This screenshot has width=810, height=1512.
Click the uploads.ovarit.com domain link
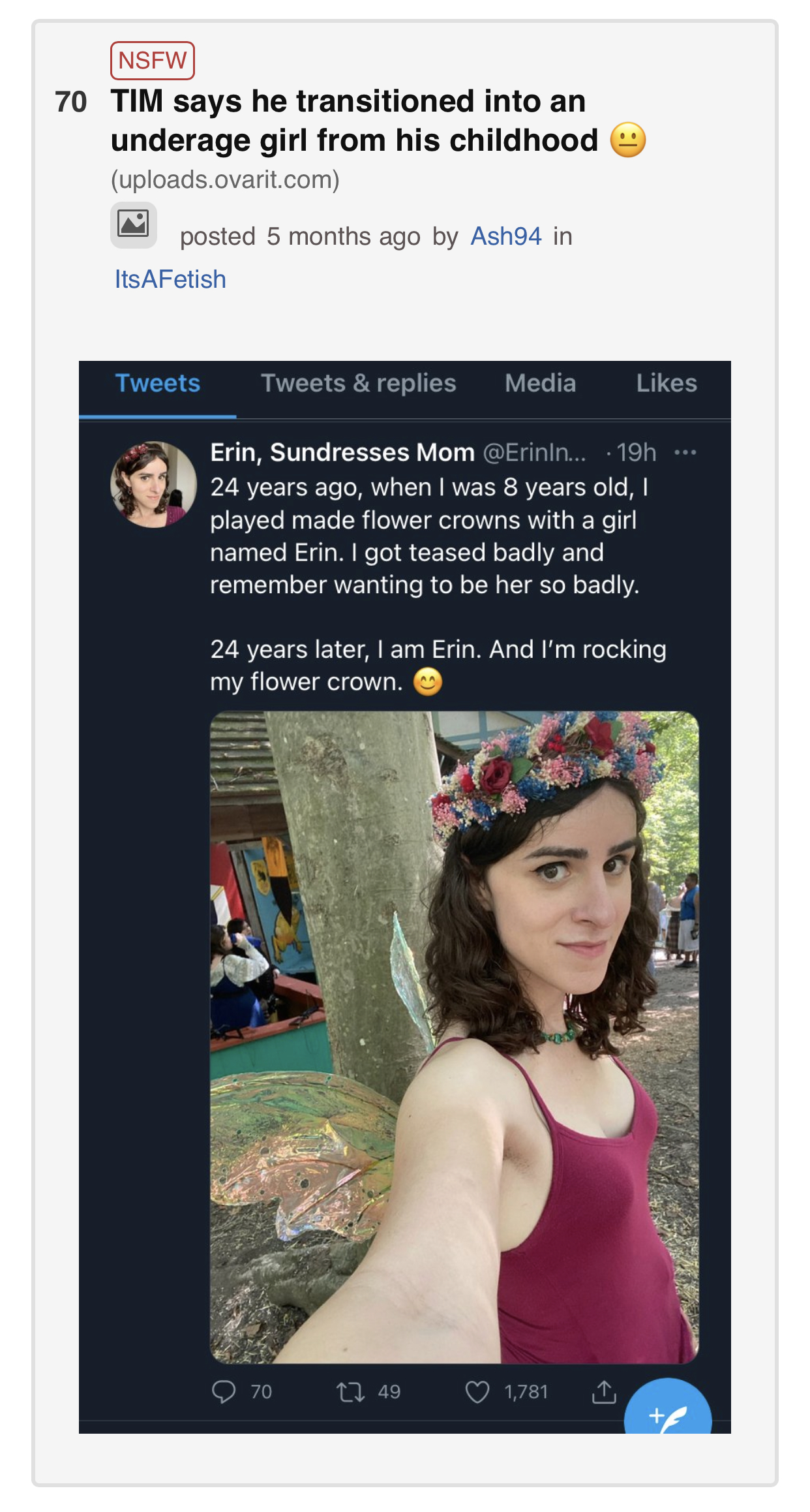(225, 179)
